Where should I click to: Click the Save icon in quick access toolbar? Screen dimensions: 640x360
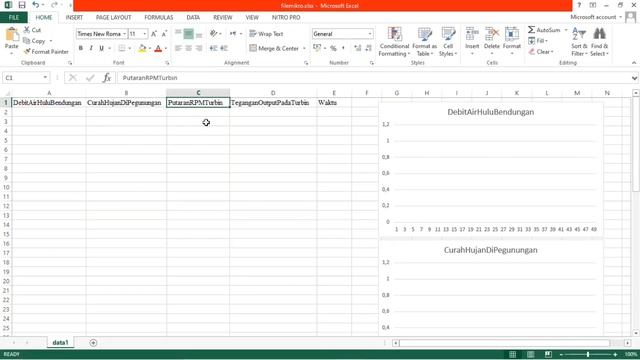[22, 5]
